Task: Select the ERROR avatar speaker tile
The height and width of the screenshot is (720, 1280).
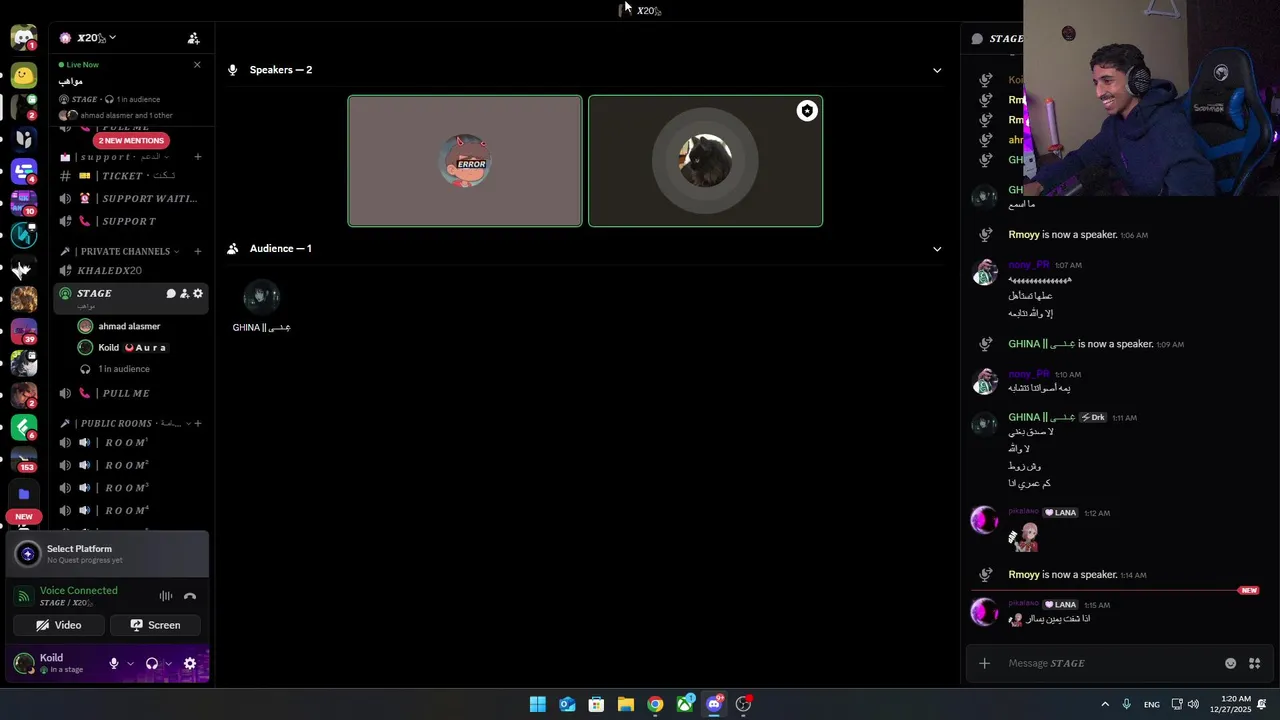Action: (x=465, y=161)
